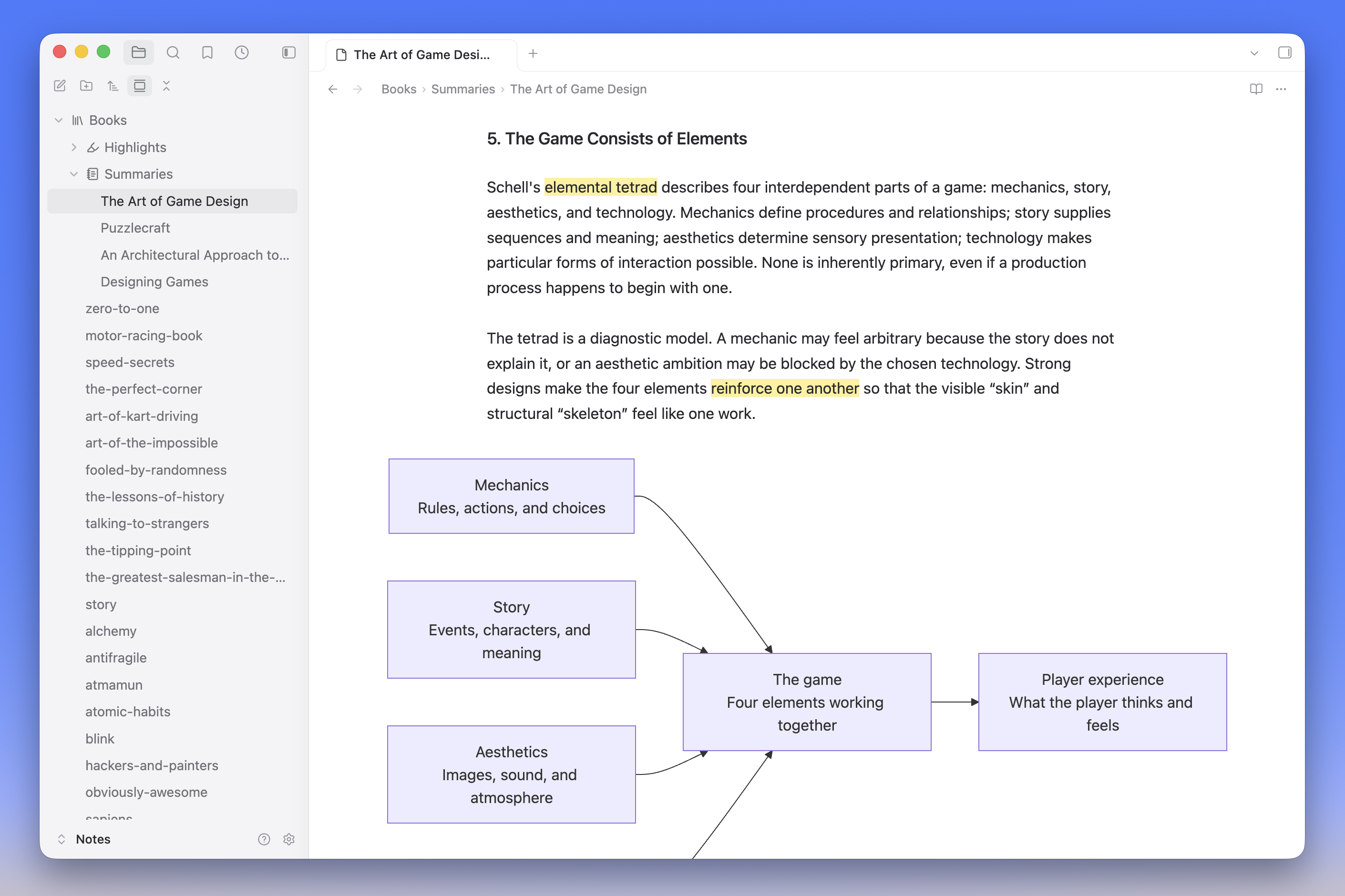The image size is (1345, 896).
Task: Collapse the Books folder chevron
Action: 58,120
